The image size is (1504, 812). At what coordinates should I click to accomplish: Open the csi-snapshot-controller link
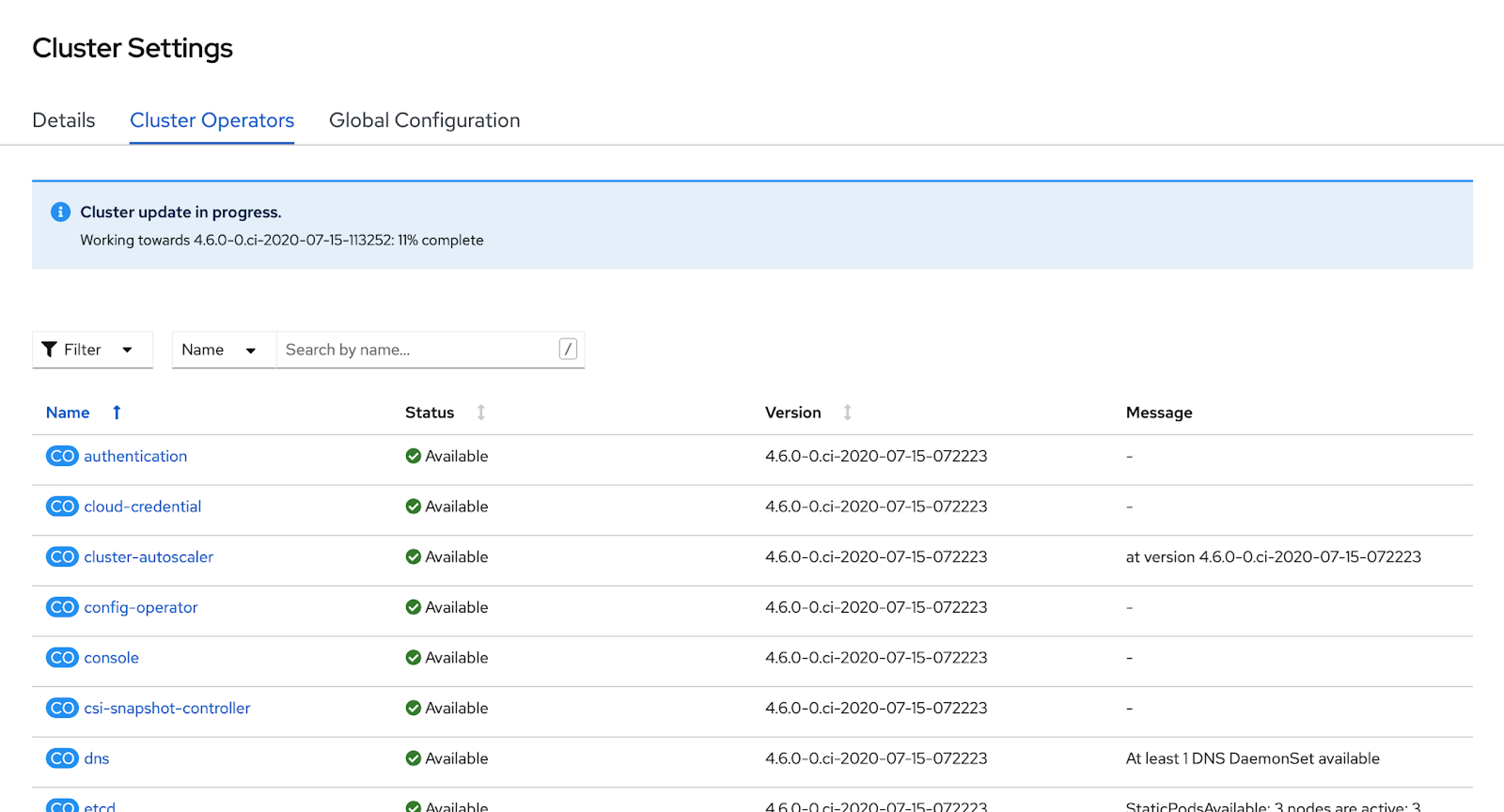pyautogui.click(x=167, y=708)
